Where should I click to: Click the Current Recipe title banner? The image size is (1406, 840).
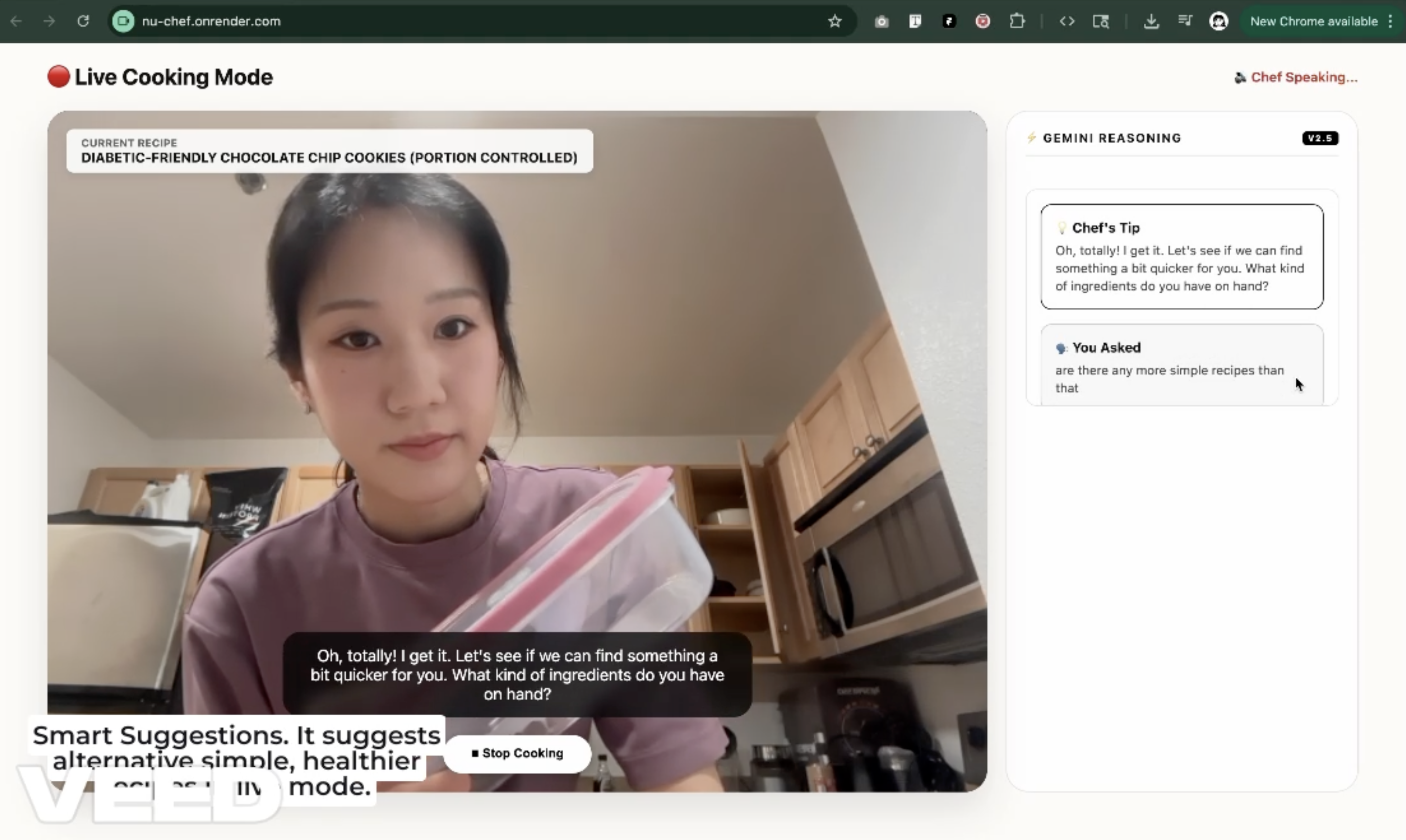click(x=329, y=151)
